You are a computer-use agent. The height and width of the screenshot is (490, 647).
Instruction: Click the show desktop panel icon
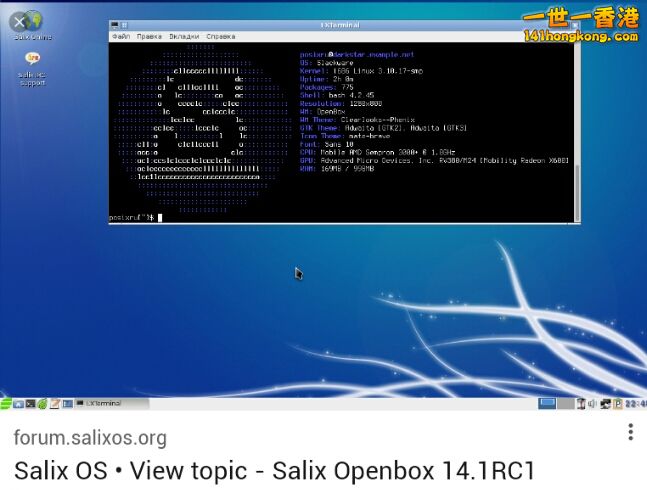click(x=68, y=403)
